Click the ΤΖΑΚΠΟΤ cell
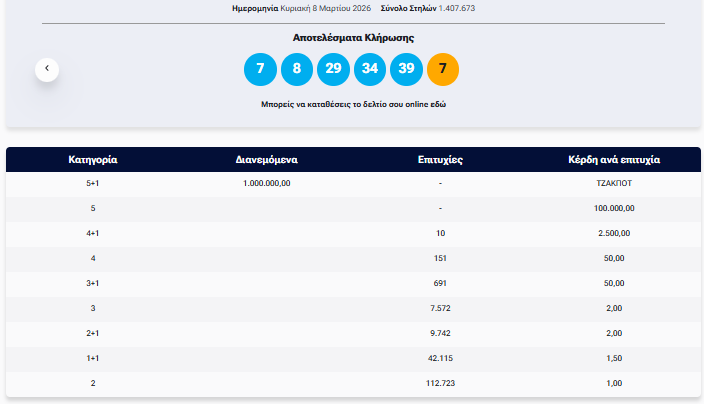The height and width of the screenshot is (404, 704). click(614, 184)
